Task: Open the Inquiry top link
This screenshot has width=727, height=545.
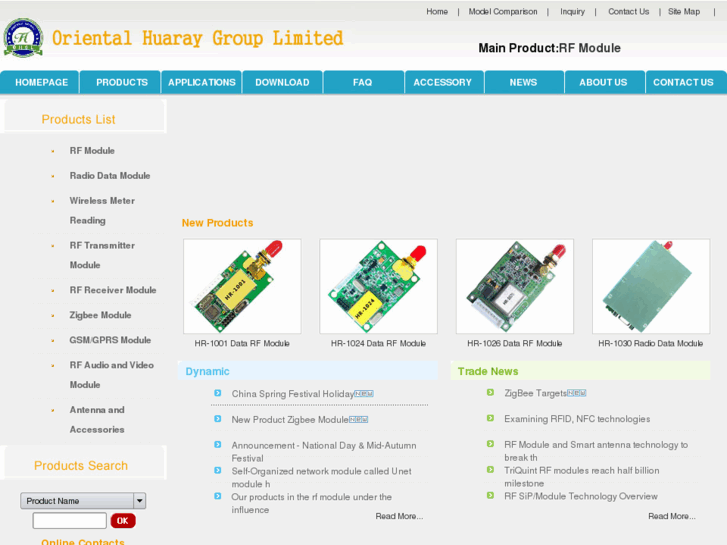Action: (573, 12)
